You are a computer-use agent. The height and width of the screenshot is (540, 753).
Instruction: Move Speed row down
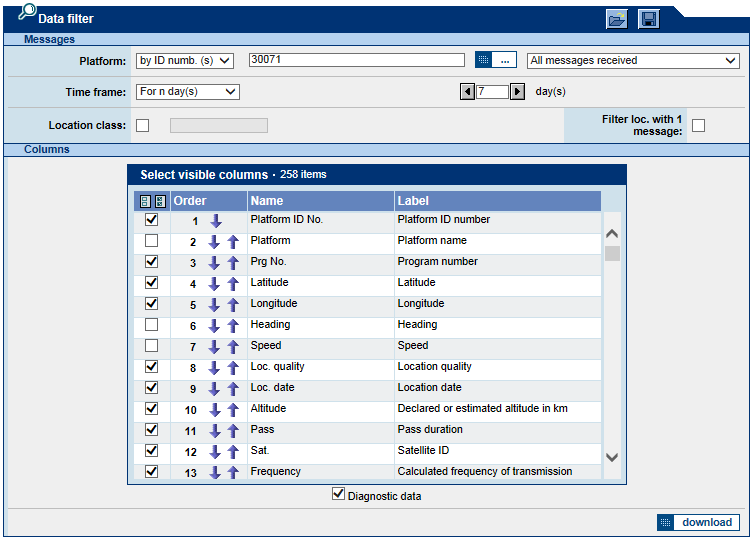click(214, 347)
